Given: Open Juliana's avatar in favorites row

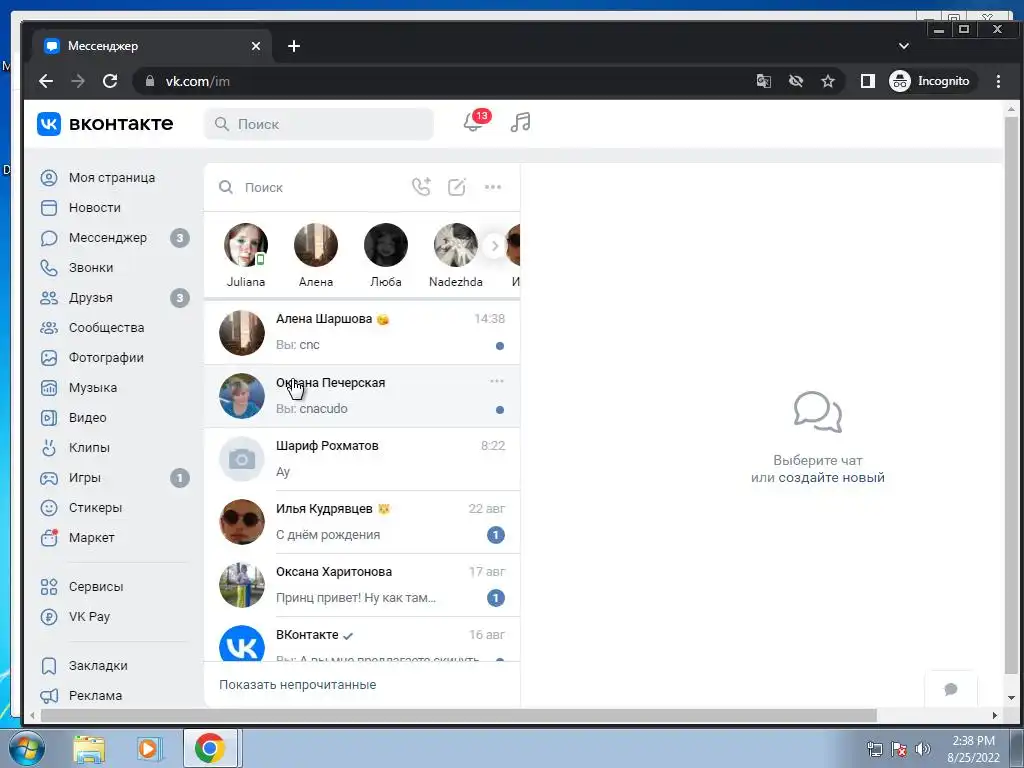Looking at the screenshot, I should click(x=246, y=245).
